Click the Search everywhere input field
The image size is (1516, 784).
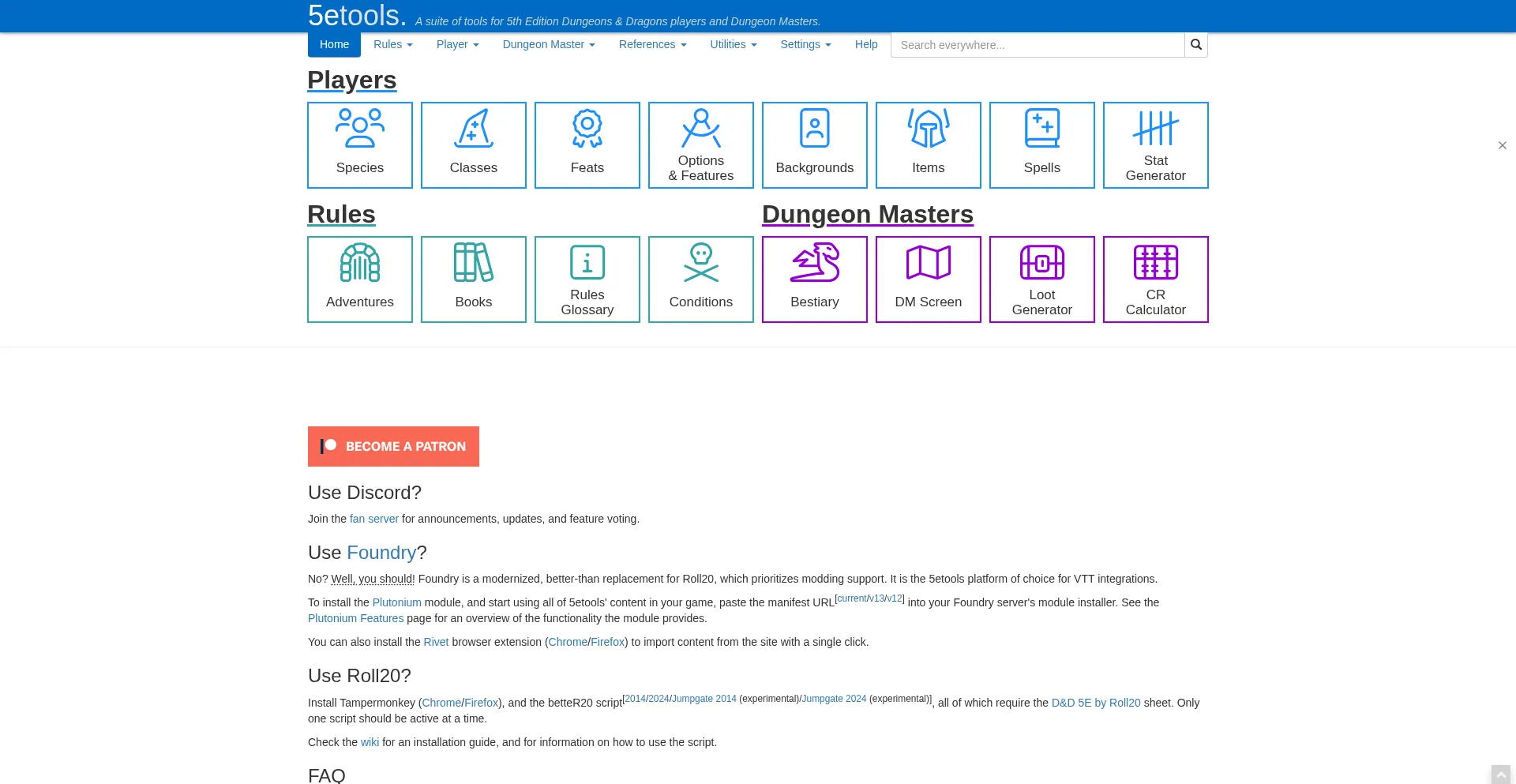point(1037,45)
